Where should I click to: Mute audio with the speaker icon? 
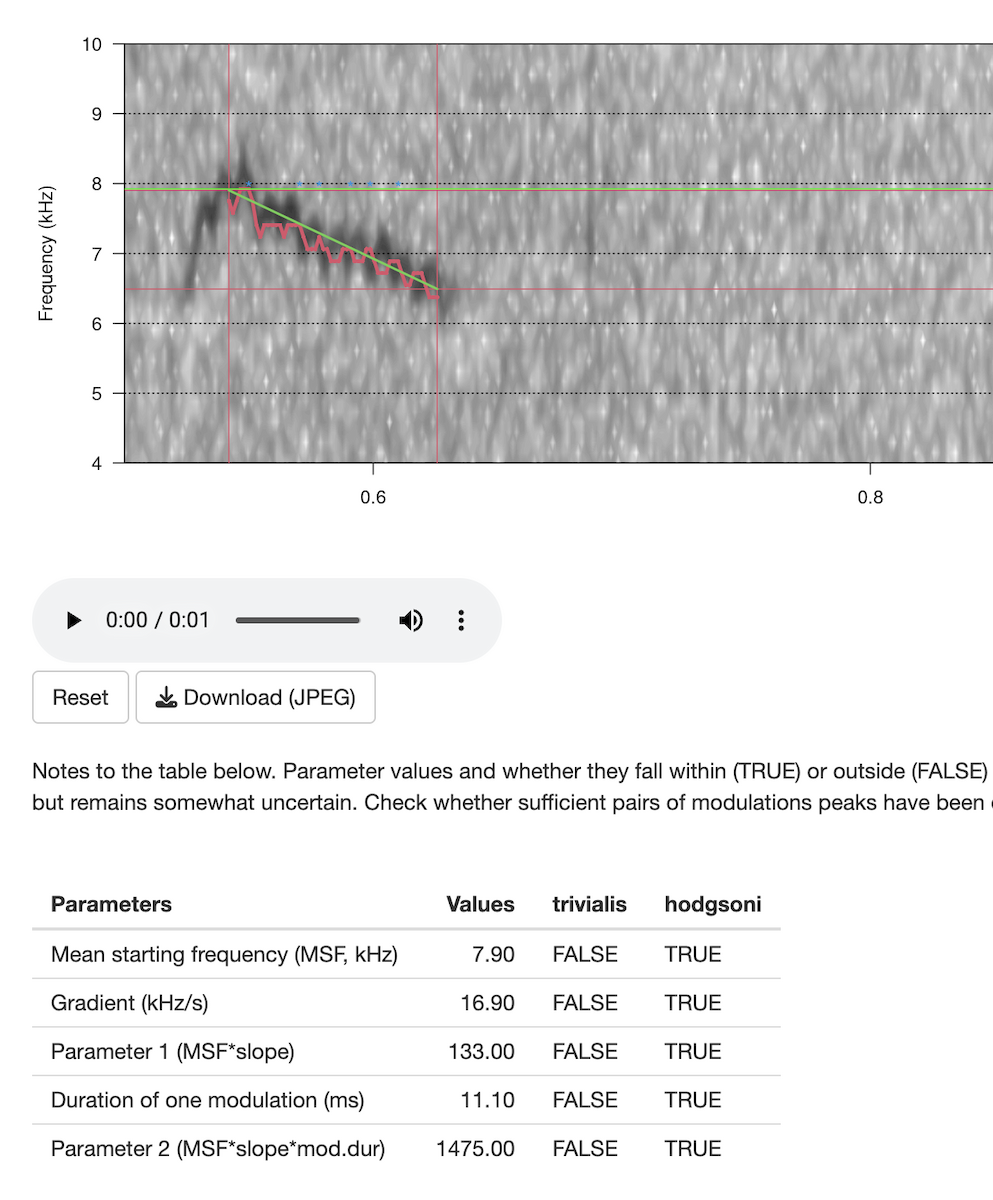pyautogui.click(x=410, y=621)
